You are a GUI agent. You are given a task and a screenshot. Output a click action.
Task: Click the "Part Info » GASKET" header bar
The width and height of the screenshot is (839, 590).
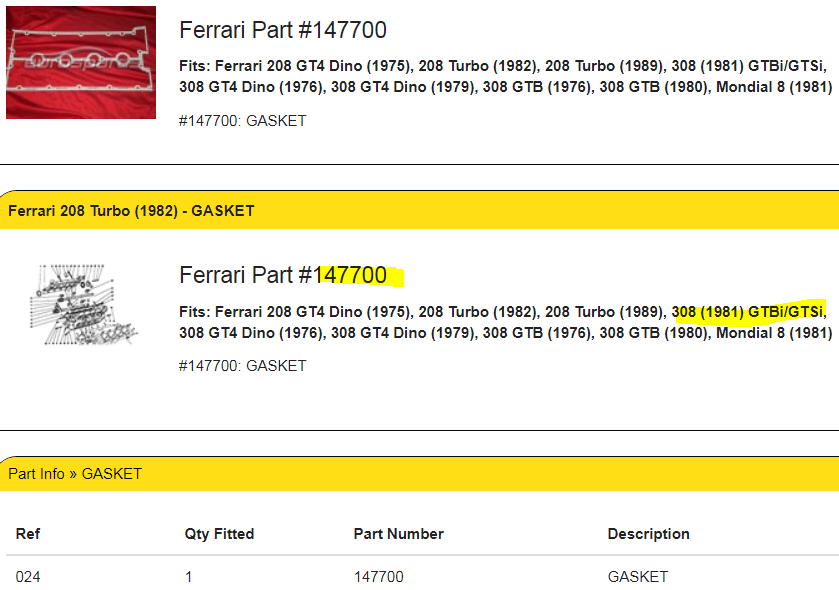click(x=75, y=473)
